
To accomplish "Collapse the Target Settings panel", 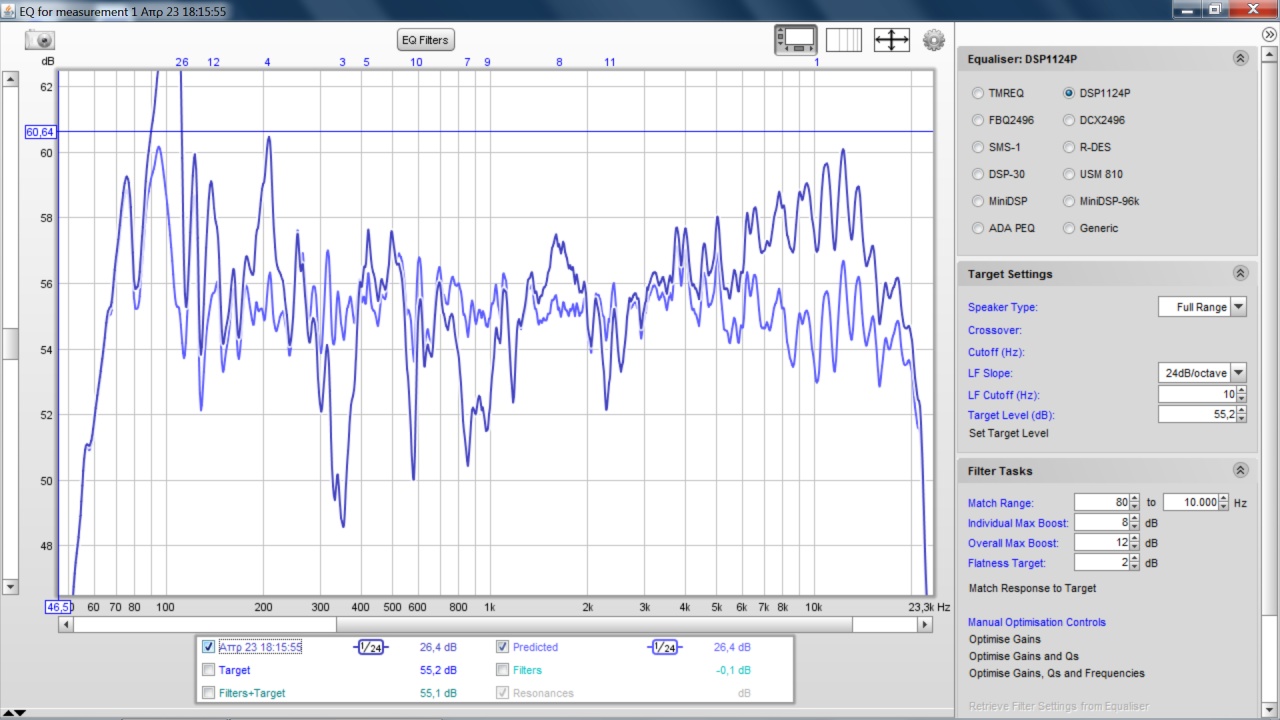I will coord(1240,274).
